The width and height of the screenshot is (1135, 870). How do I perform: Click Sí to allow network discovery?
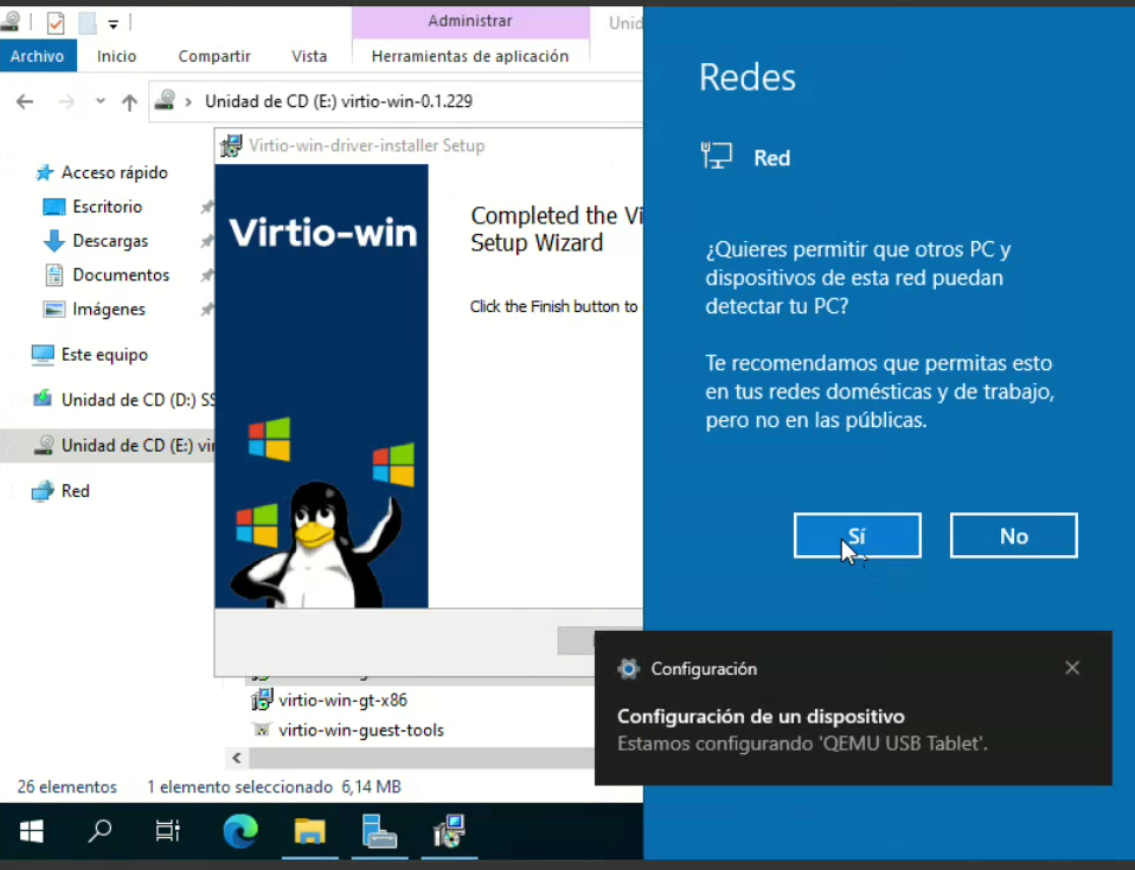[857, 536]
